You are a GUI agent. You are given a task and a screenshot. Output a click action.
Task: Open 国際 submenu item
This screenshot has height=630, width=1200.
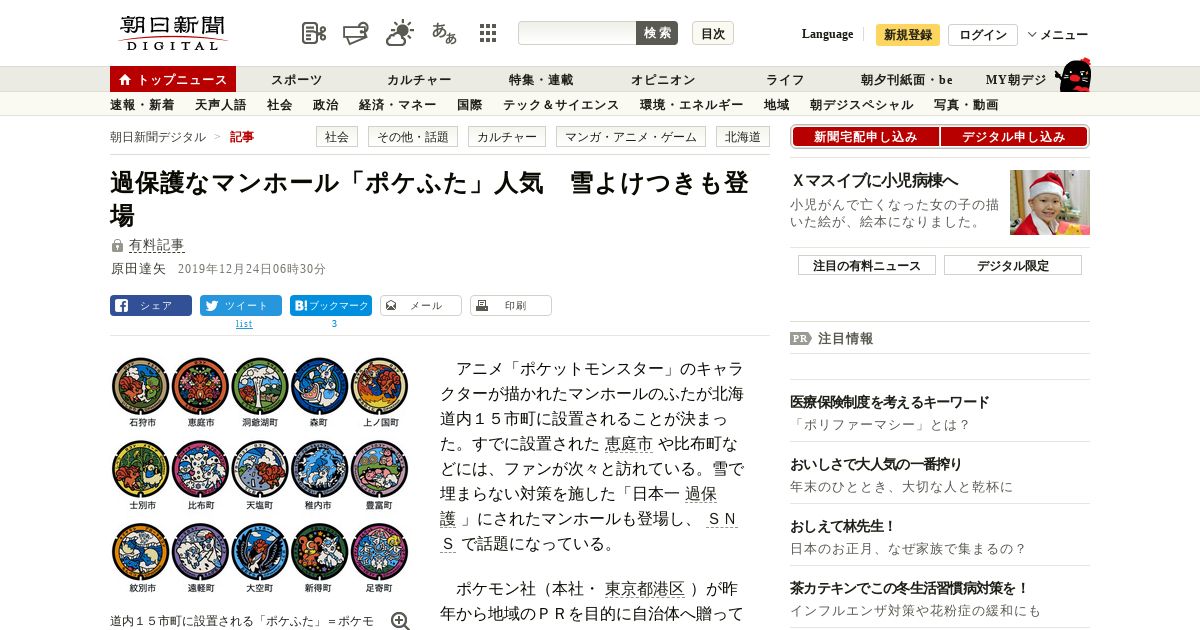[469, 104]
